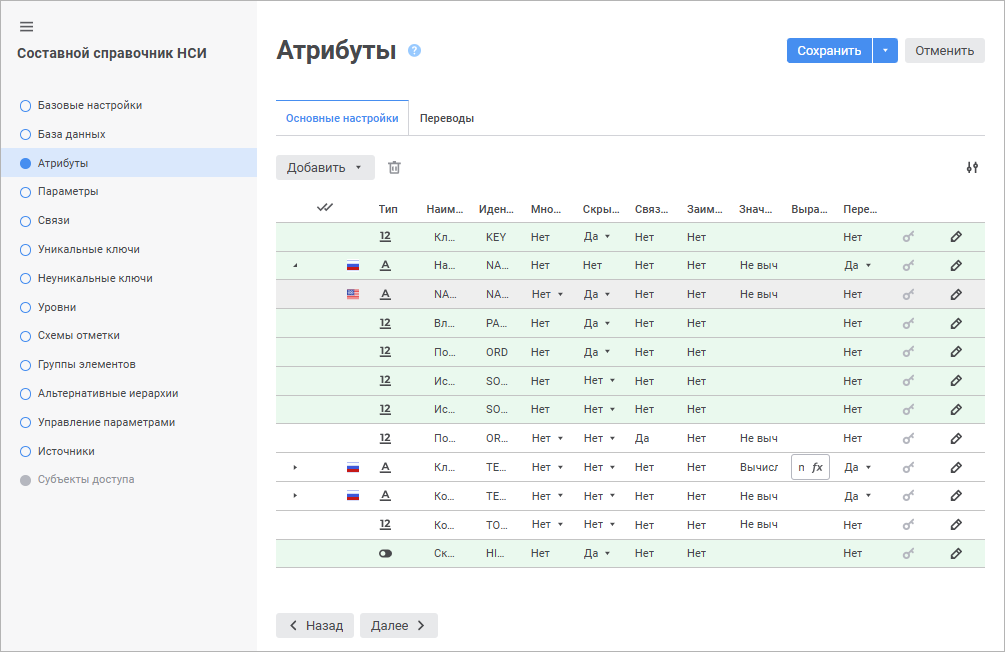Screen dimensions: 1005x652
Task: Switch to Основные настройки tab
Action: pos(342,118)
